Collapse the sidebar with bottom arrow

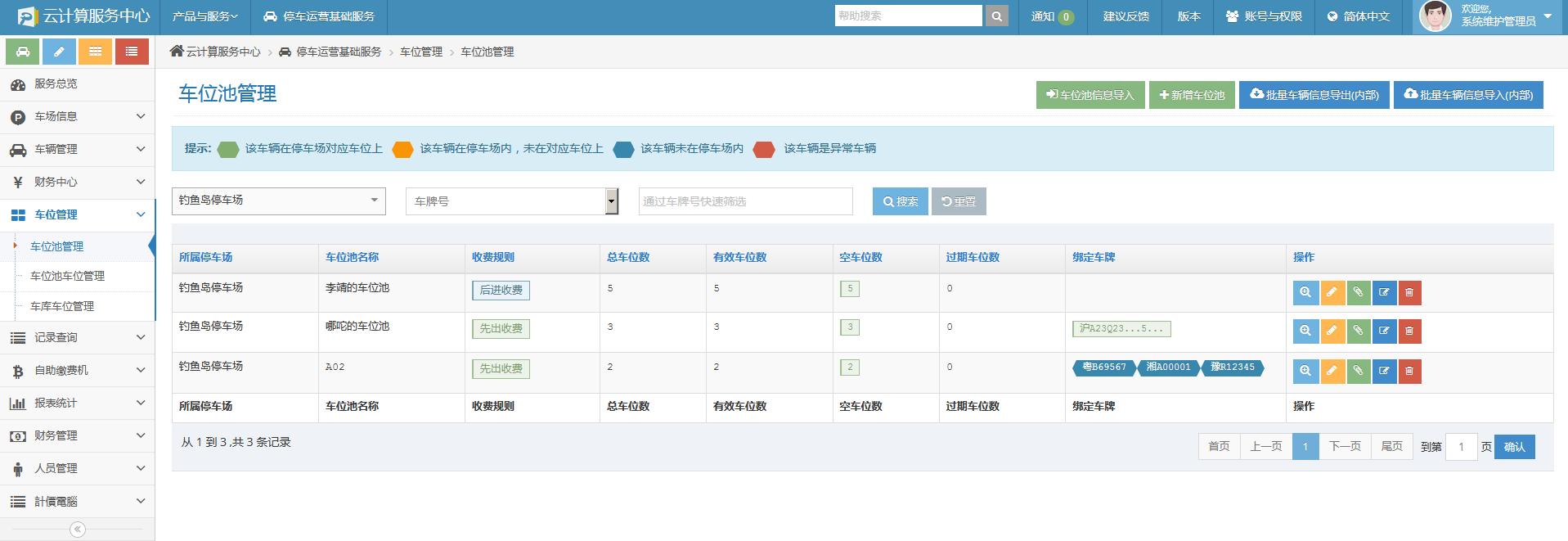click(78, 530)
